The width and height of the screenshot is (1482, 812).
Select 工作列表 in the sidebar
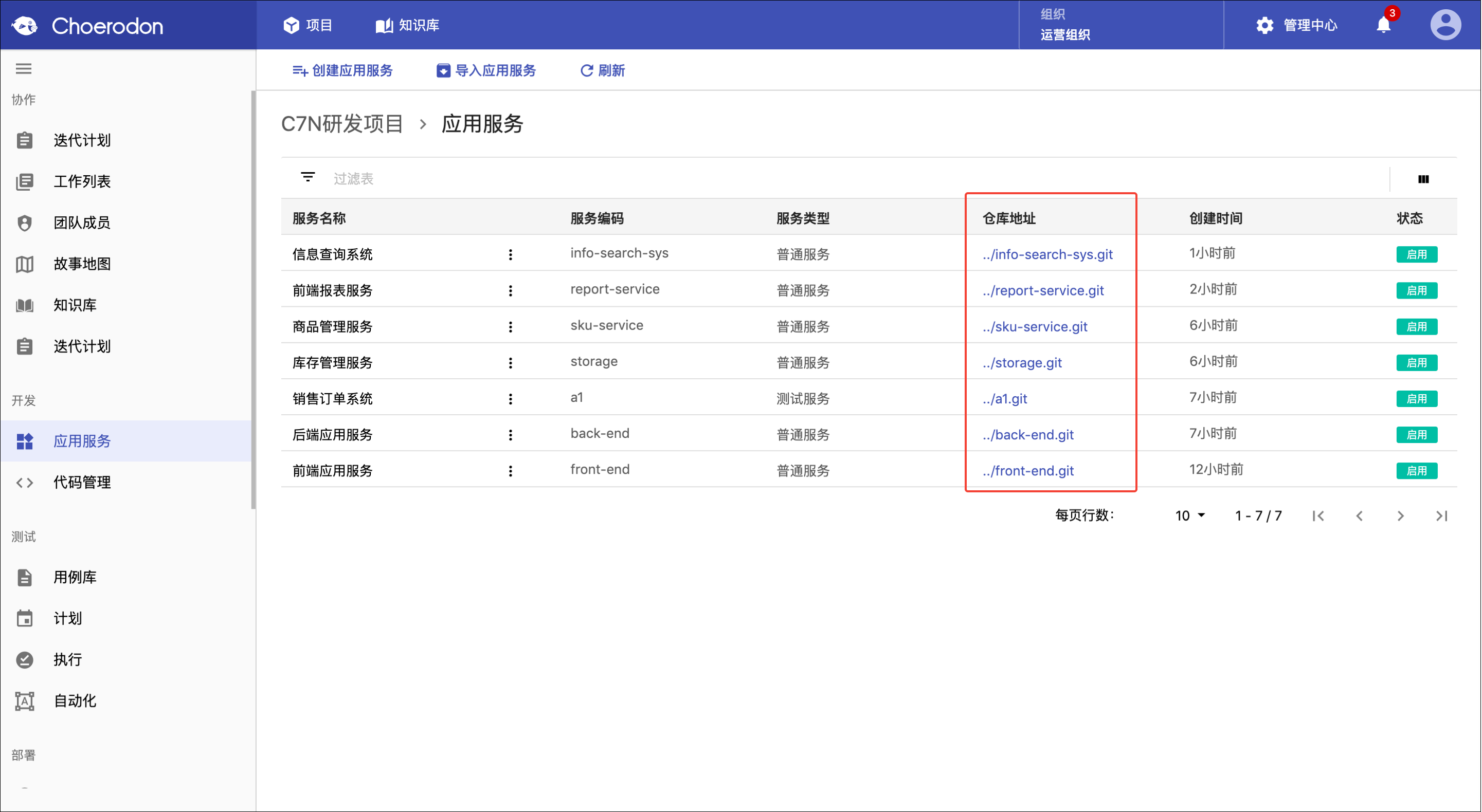pos(125,182)
